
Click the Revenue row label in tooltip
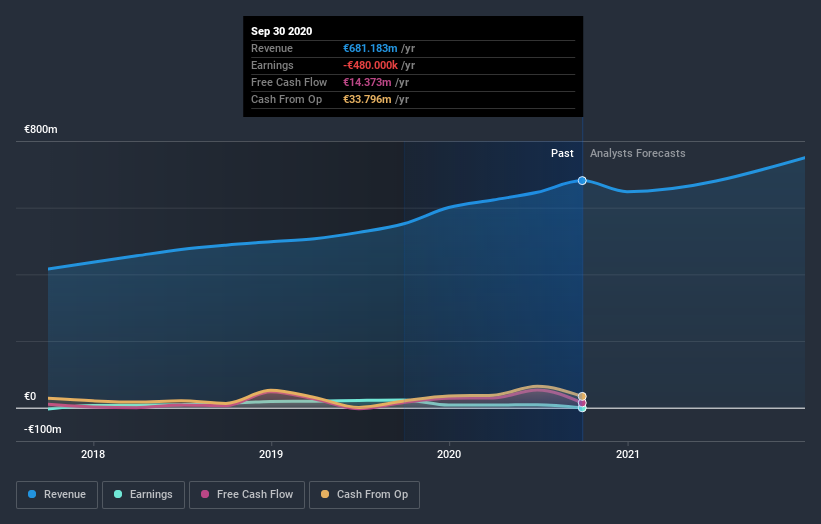[272, 48]
